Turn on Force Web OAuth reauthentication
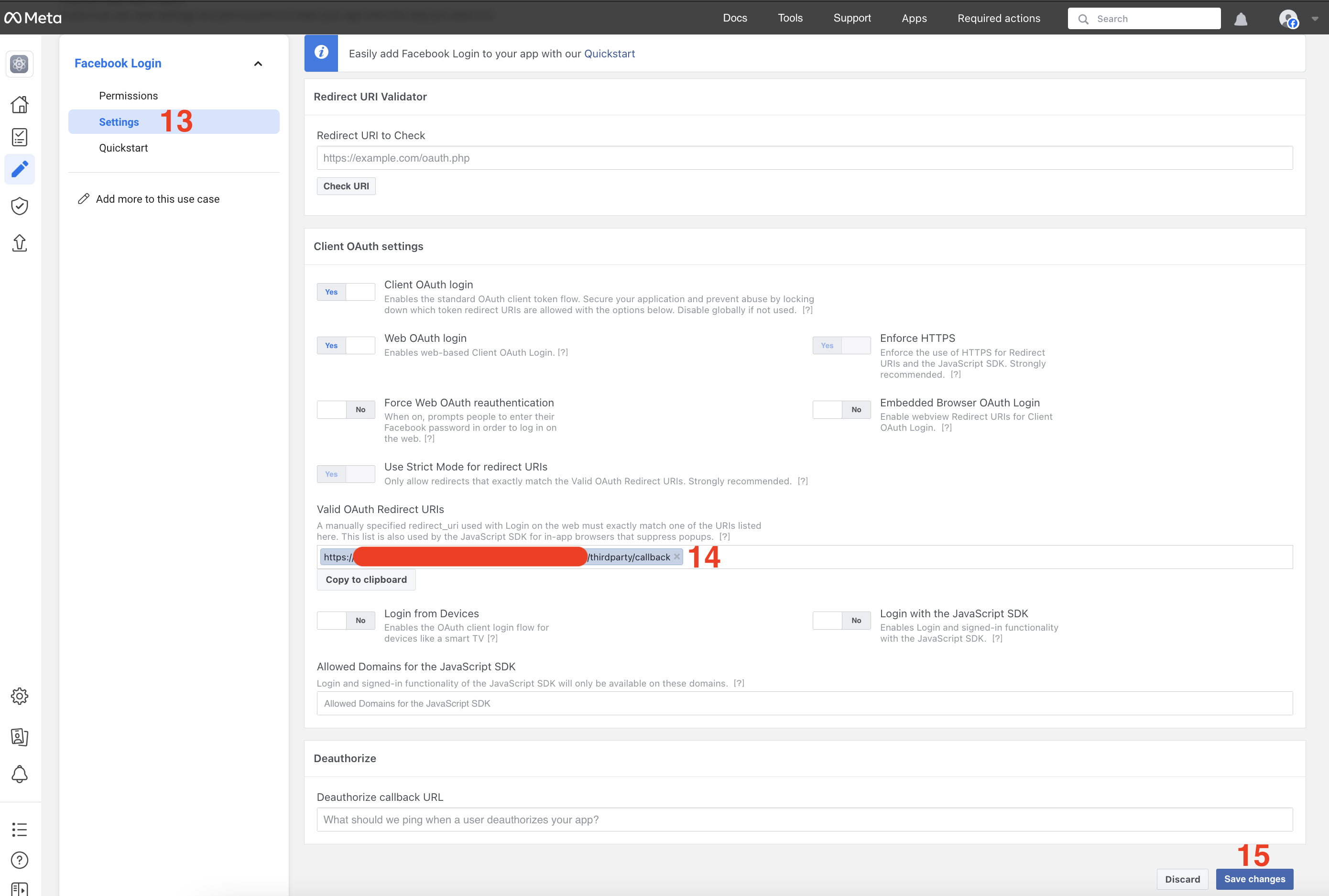Viewport: 1329px width, 896px height. [x=346, y=410]
